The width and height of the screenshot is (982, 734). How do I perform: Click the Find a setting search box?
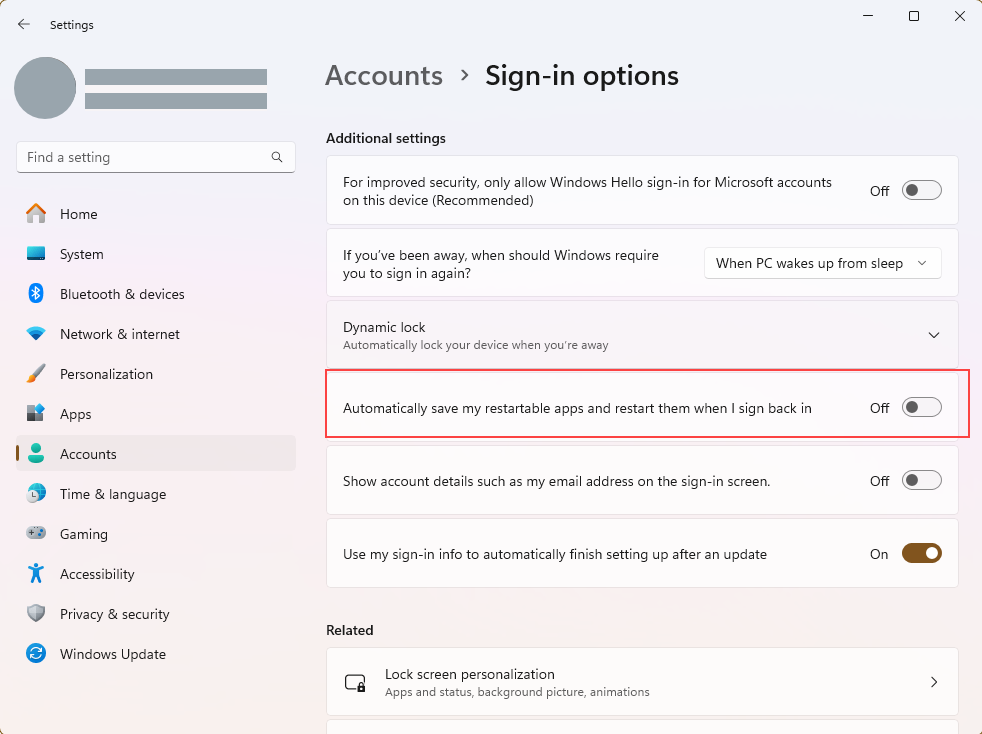(x=156, y=157)
